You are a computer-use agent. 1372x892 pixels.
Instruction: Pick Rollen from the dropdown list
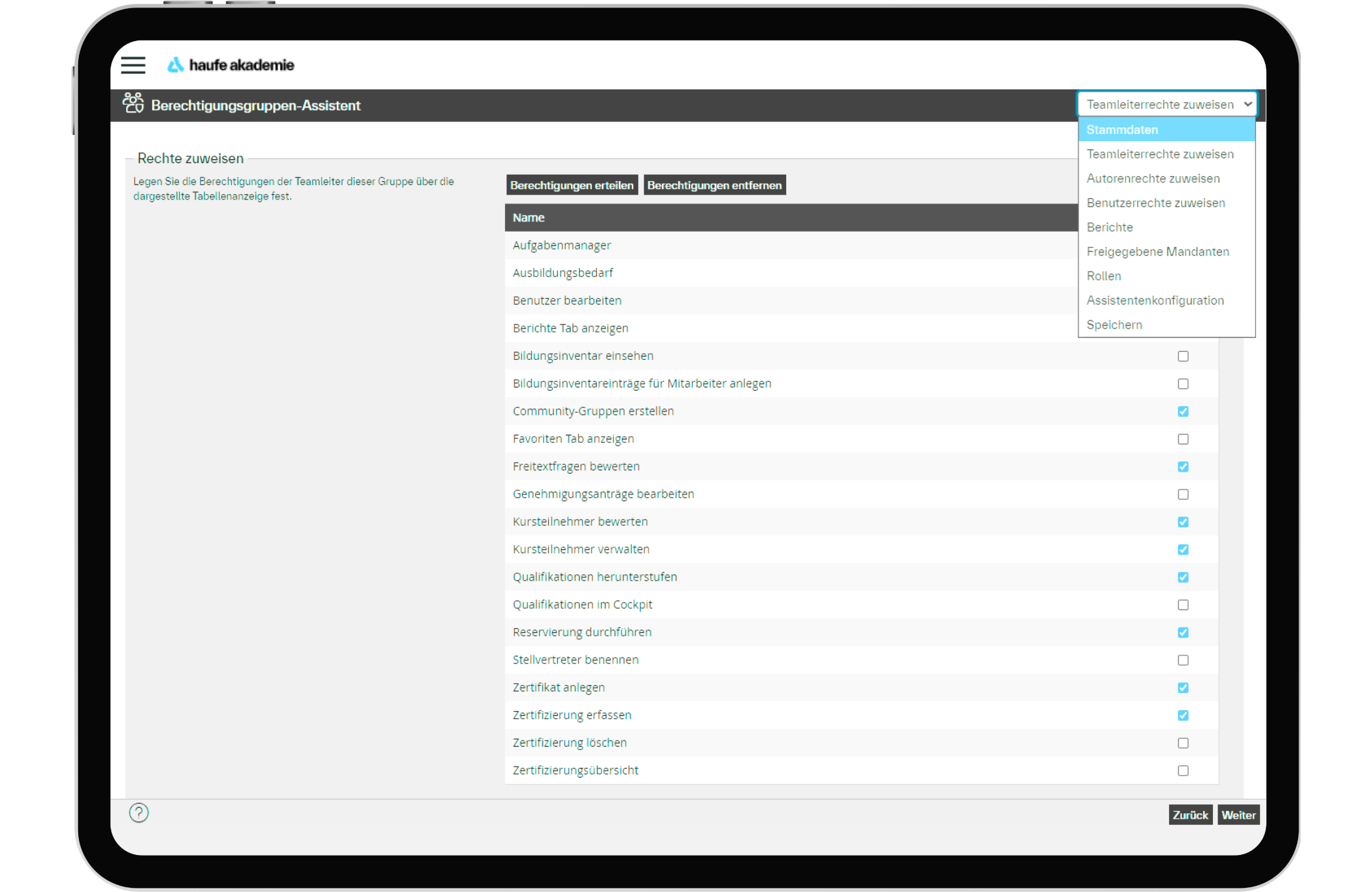(x=1167, y=276)
